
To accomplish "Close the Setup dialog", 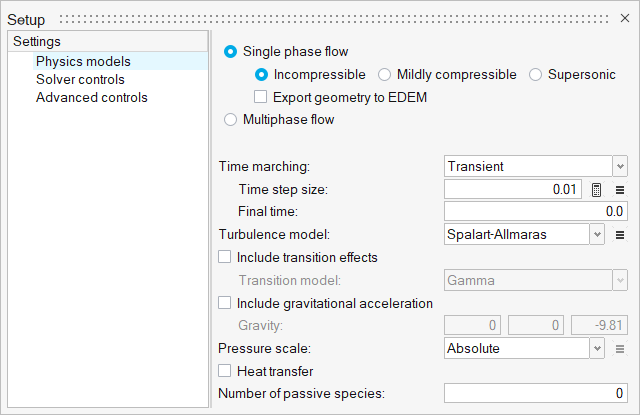I will click(624, 18).
